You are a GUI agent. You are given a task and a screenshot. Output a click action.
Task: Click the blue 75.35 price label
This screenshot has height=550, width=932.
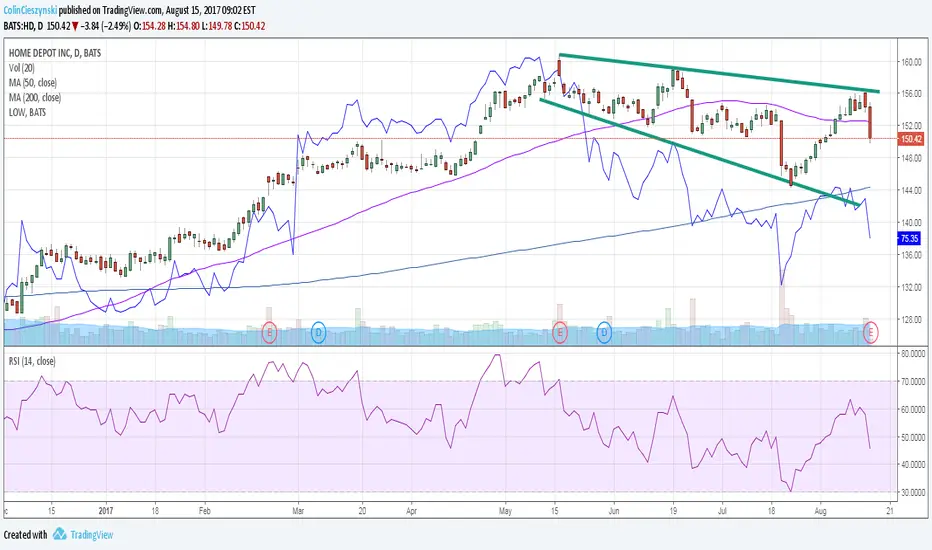pos(909,238)
